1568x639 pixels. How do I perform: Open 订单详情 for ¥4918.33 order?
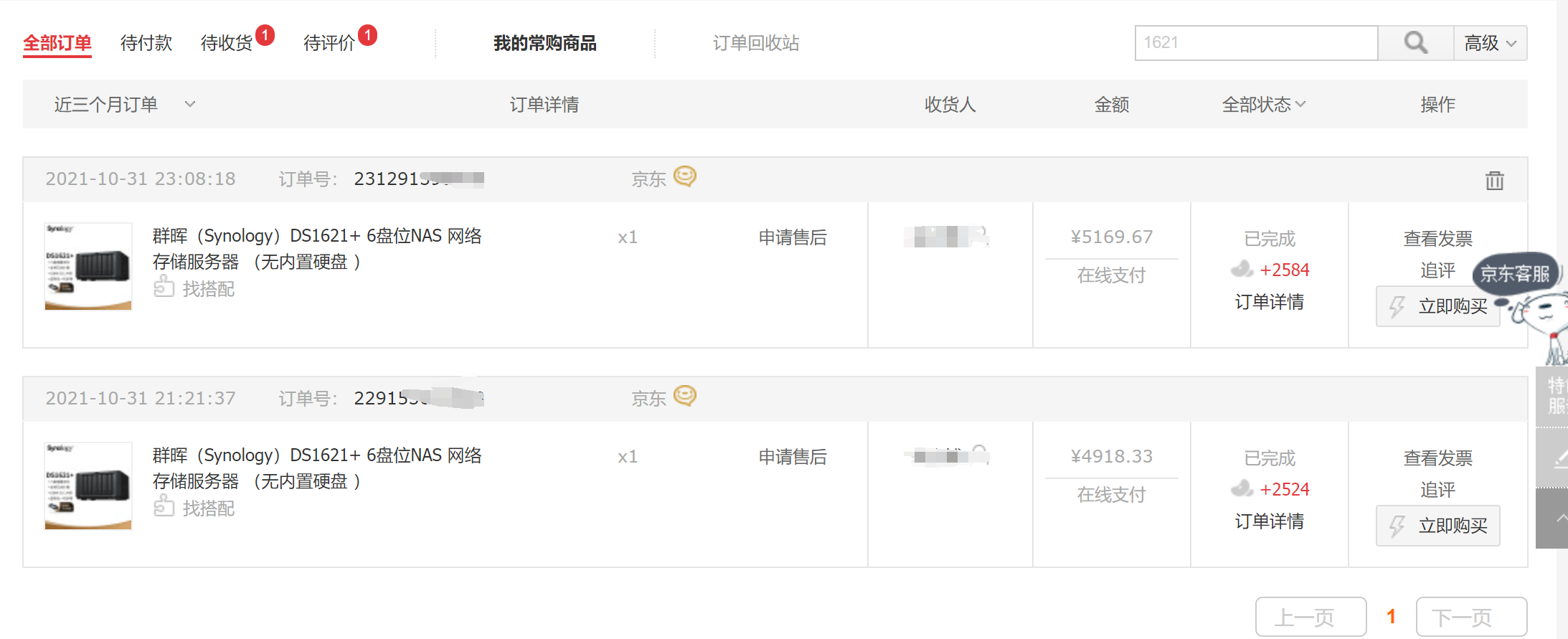click(1270, 521)
